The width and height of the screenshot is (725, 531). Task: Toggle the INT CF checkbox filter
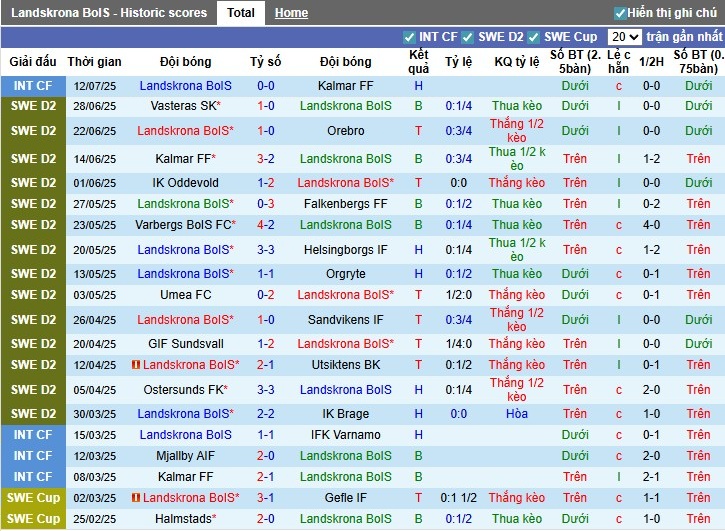(409, 37)
